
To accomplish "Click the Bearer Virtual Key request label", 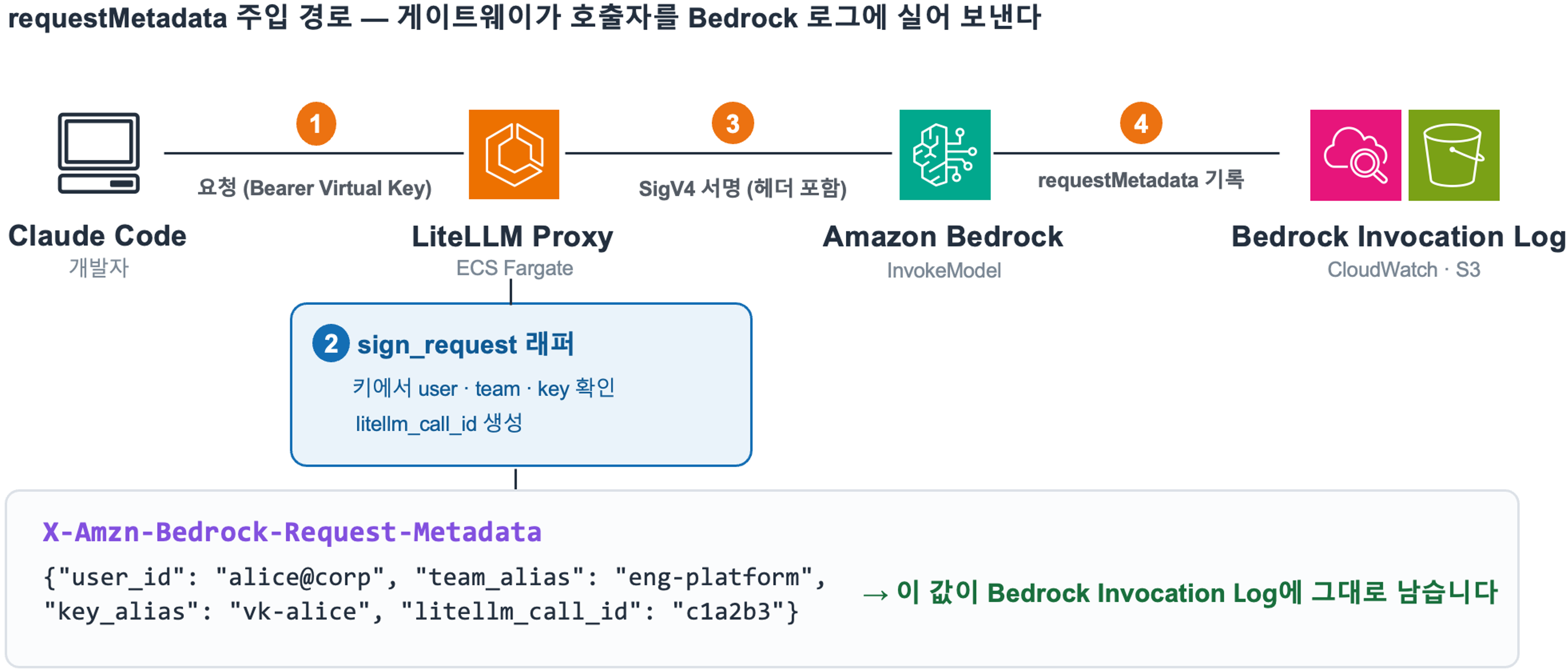I will pos(315,188).
